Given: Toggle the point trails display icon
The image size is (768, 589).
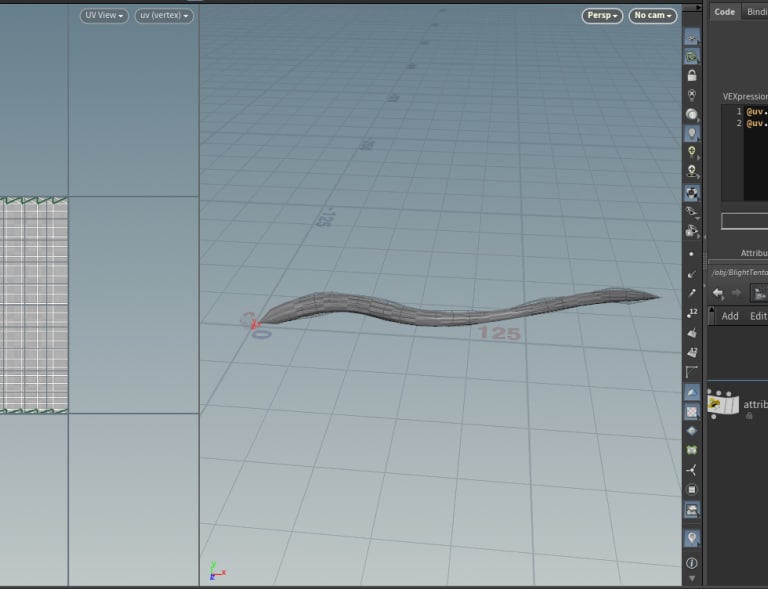Looking at the screenshot, I should 692,293.
